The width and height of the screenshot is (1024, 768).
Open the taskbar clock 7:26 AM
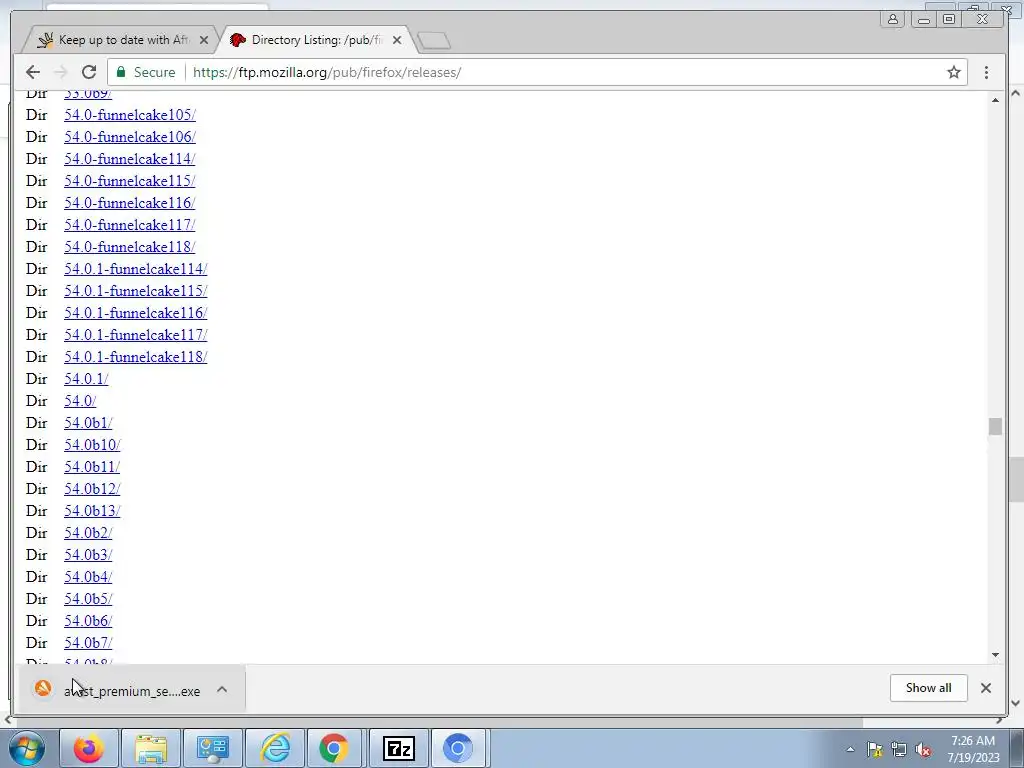coord(973,749)
